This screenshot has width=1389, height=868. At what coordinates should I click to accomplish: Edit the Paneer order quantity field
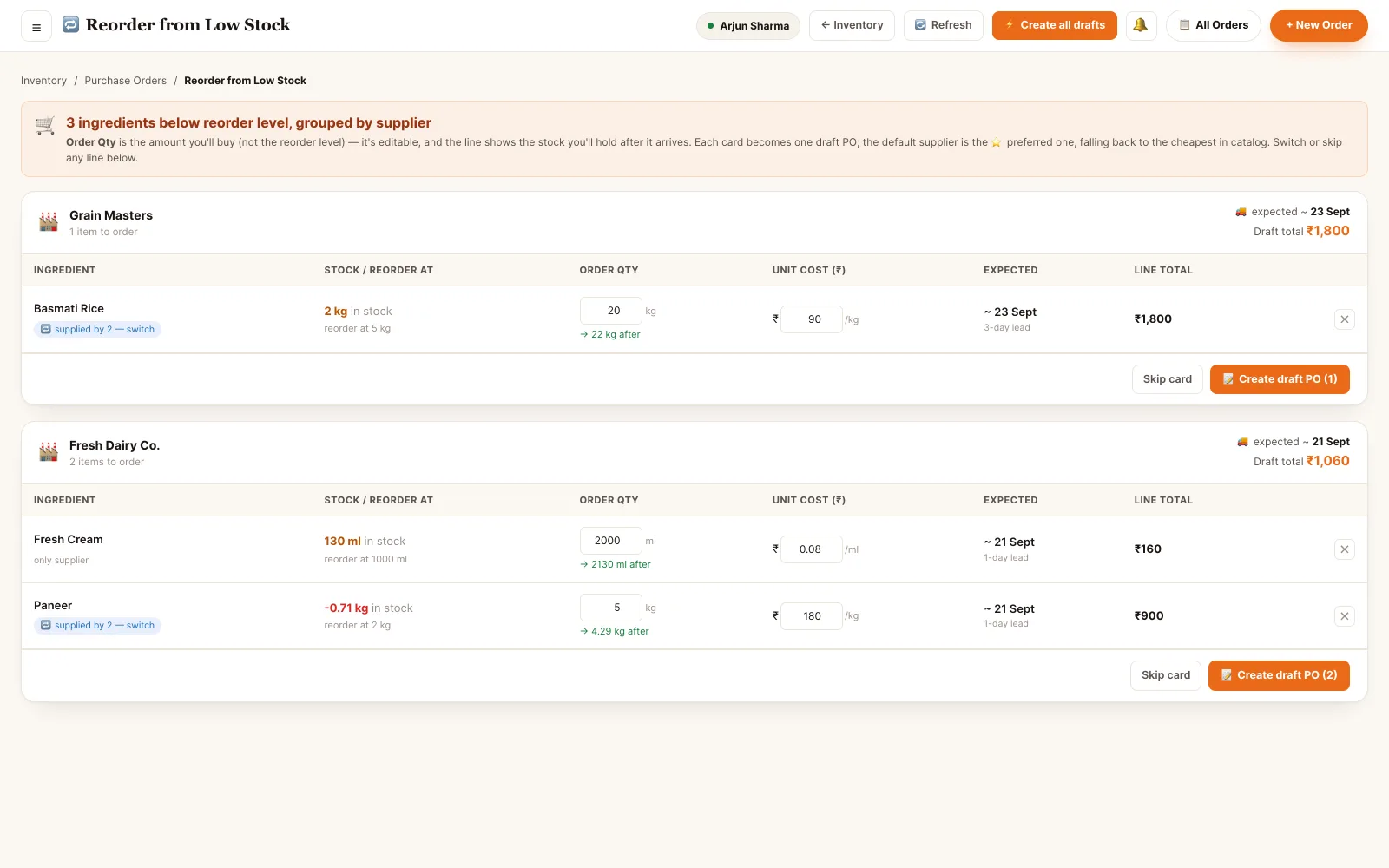coord(611,608)
